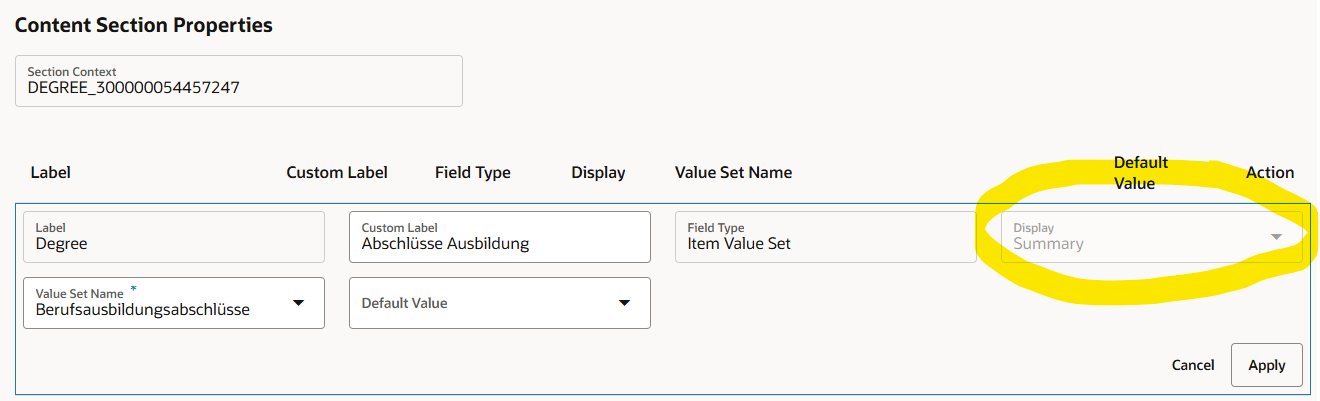Open the Value Set Name dropdown arrow
Viewport: 1320px width, 401px height.
click(x=298, y=303)
